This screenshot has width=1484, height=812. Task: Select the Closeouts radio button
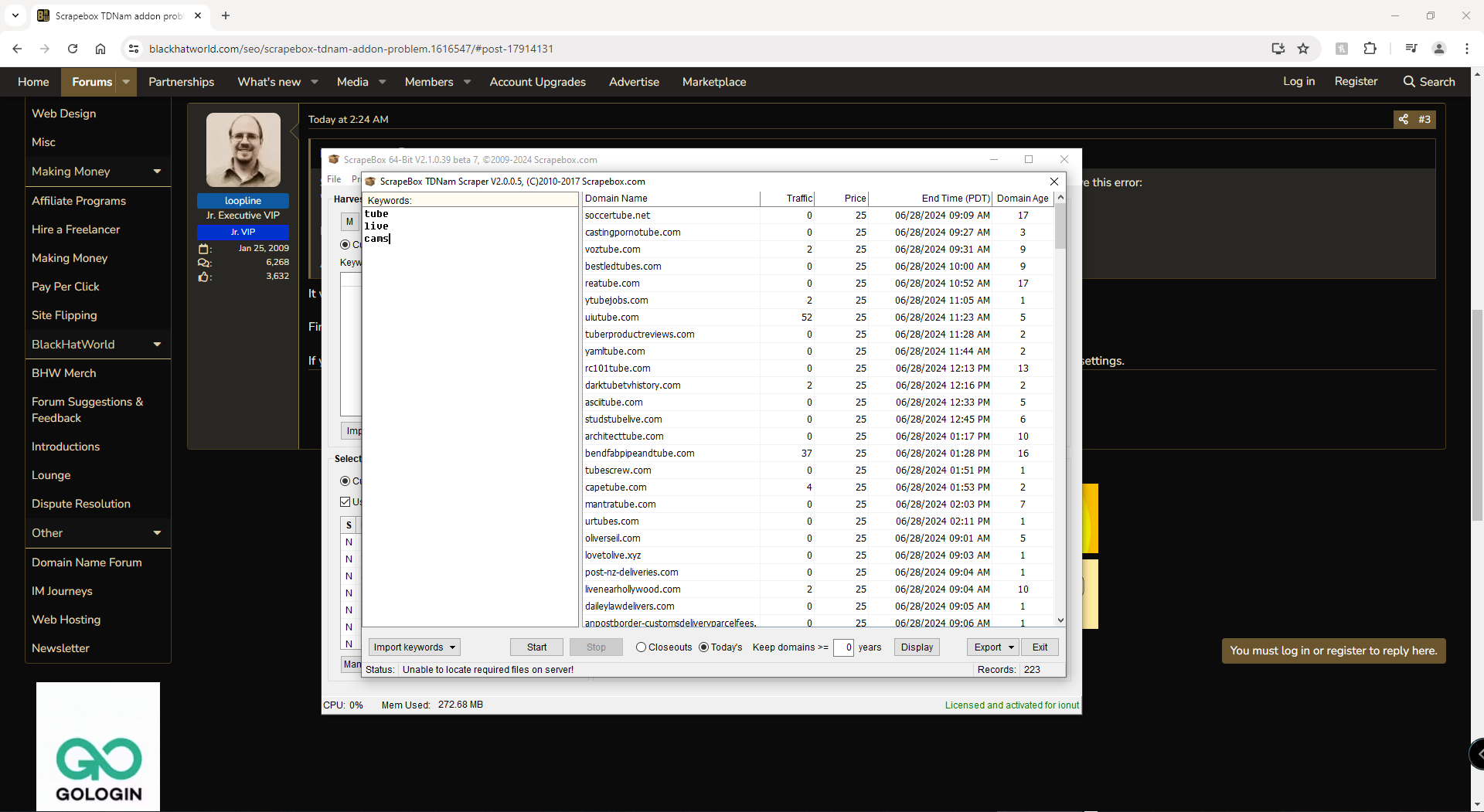[x=641, y=647]
